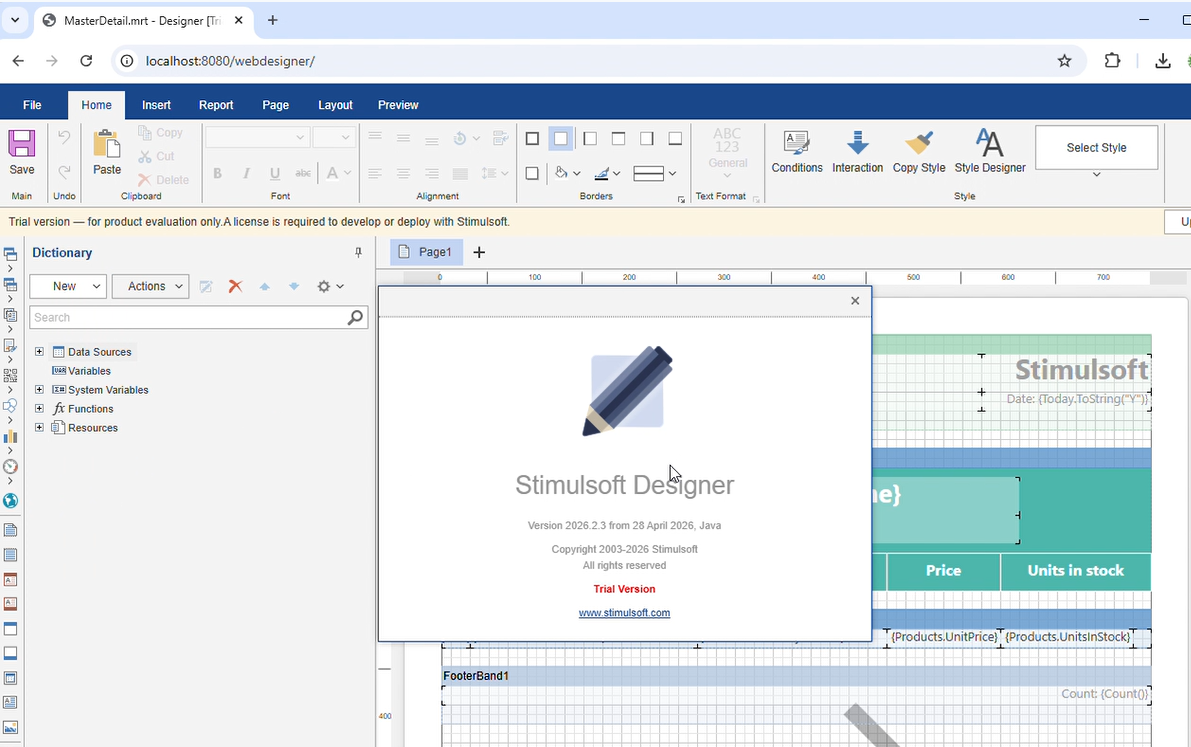Expand the Functions tree node
The height and width of the screenshot is (747, 1191).
[39, 408]
